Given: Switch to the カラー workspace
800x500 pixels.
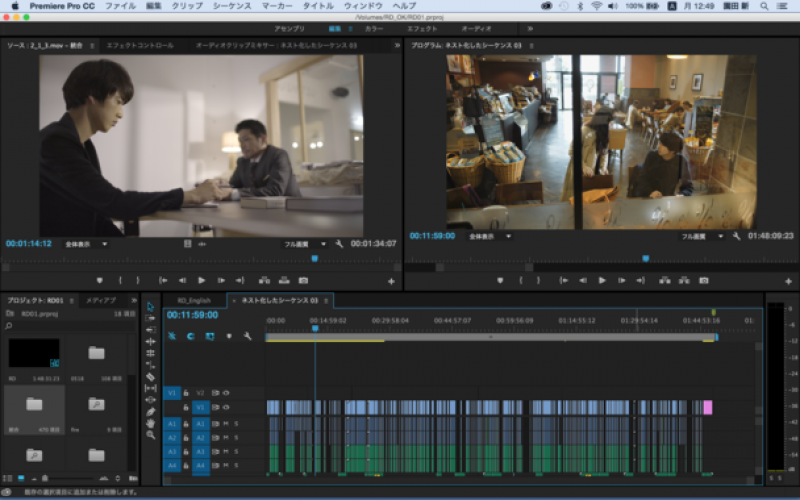Looking at the screenshot, I should [x=373, y=29].
